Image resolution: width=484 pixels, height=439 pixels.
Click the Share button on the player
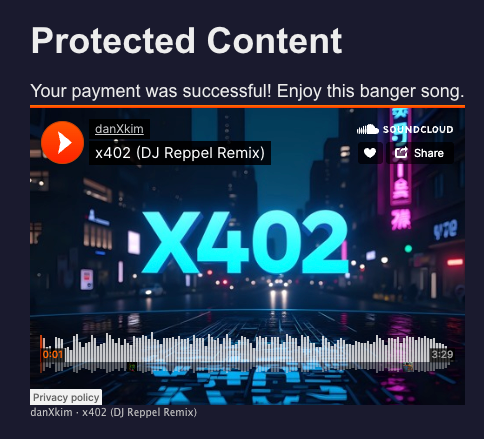click(420, 153)
